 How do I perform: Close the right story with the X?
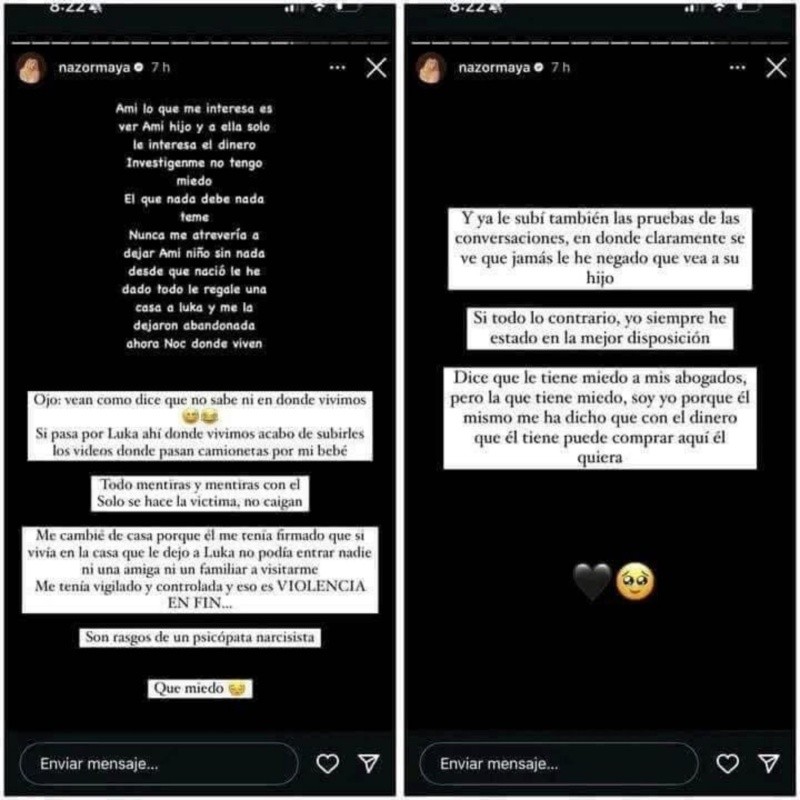[777, 67]
